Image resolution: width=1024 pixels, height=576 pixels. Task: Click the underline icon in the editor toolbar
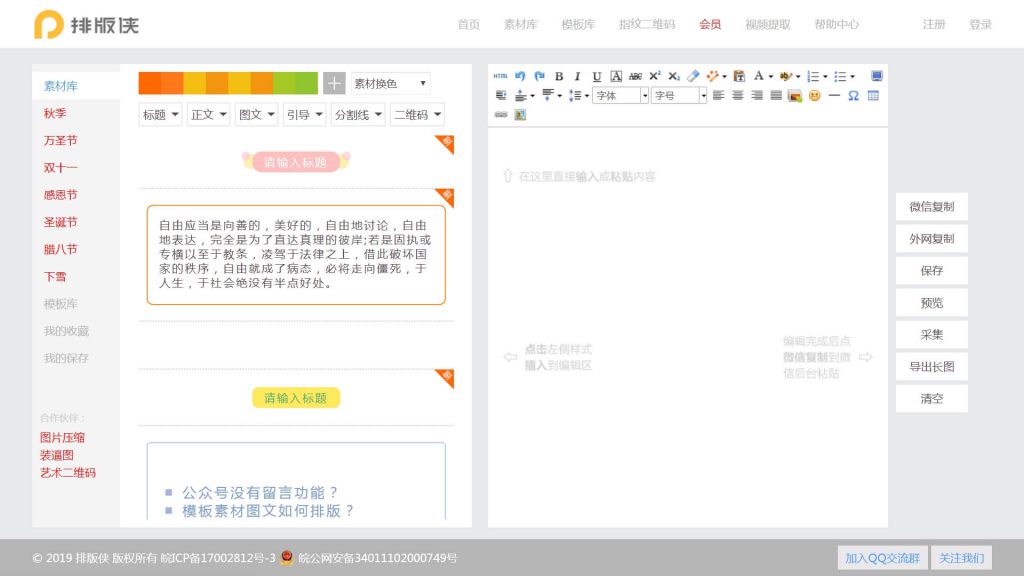[597, 74]
